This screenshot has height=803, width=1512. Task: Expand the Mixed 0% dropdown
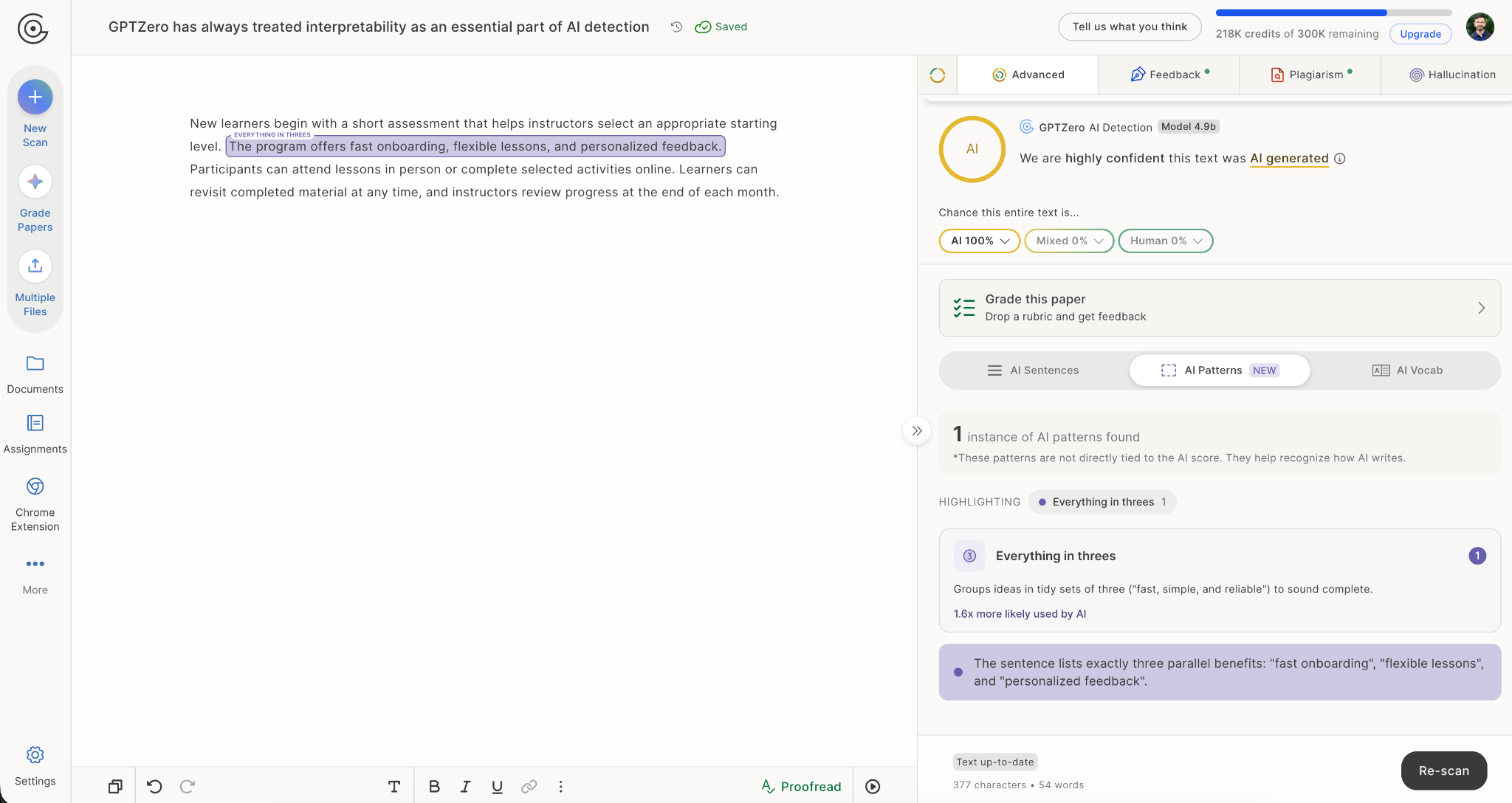(x=1069, y=241)
